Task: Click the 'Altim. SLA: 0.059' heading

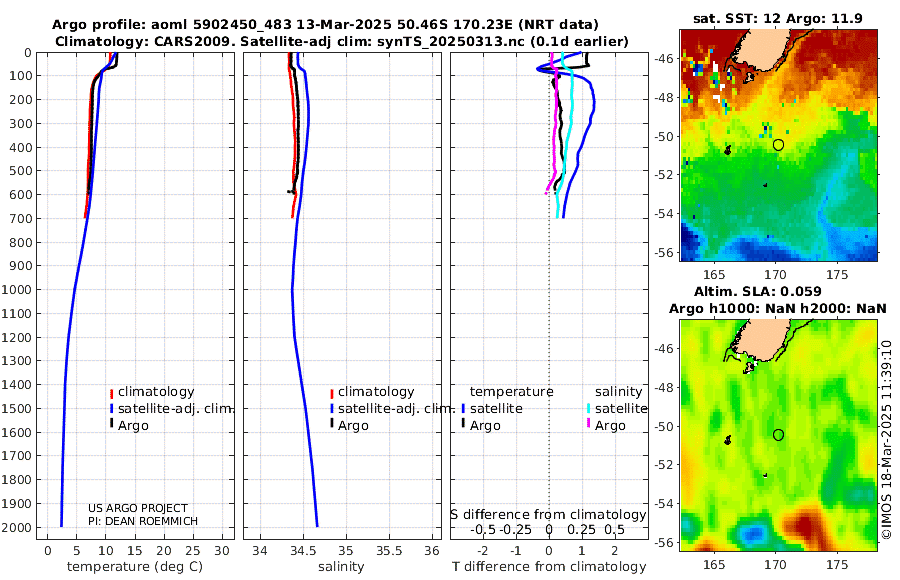Action: pyautogui.click(x=758, y=292)
